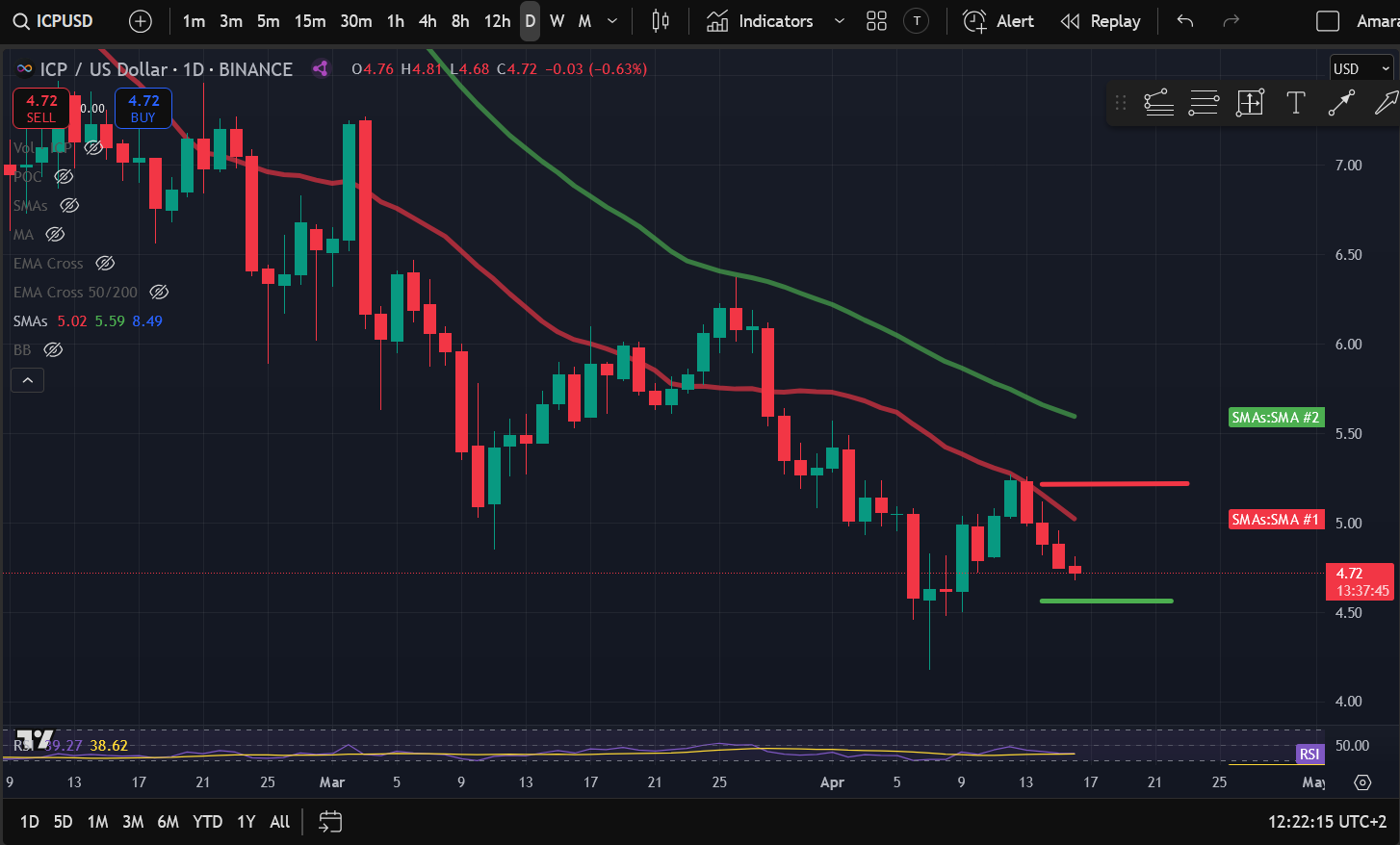Click the ICP / US Dollar chart title
1400x845 pixels.
pos(166,69)
